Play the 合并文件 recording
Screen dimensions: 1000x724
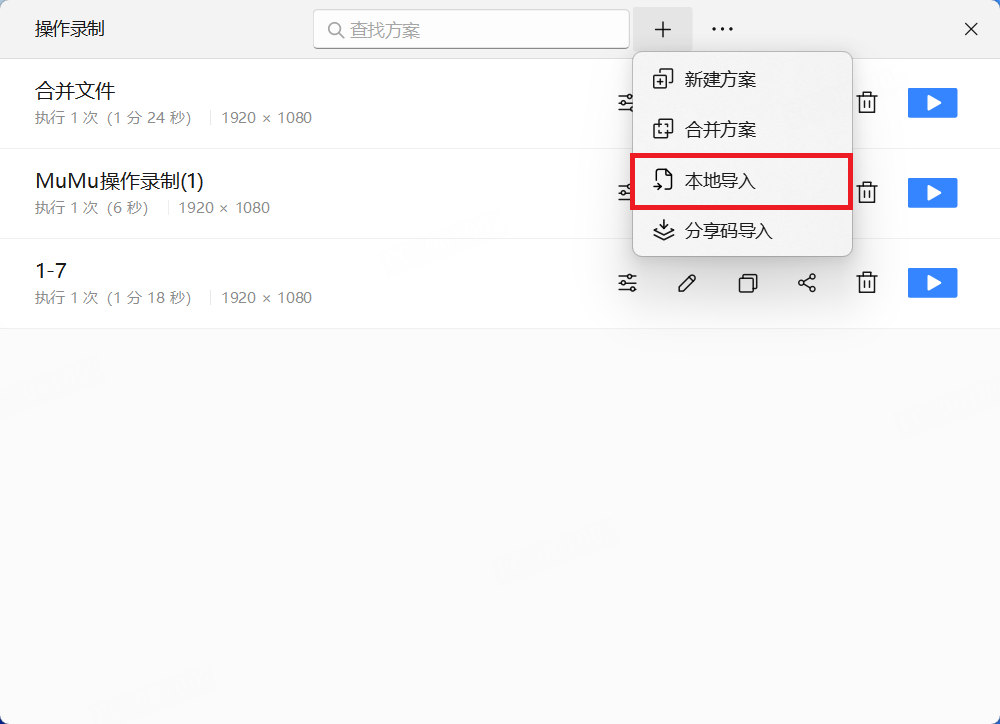[x=932, y=103]
